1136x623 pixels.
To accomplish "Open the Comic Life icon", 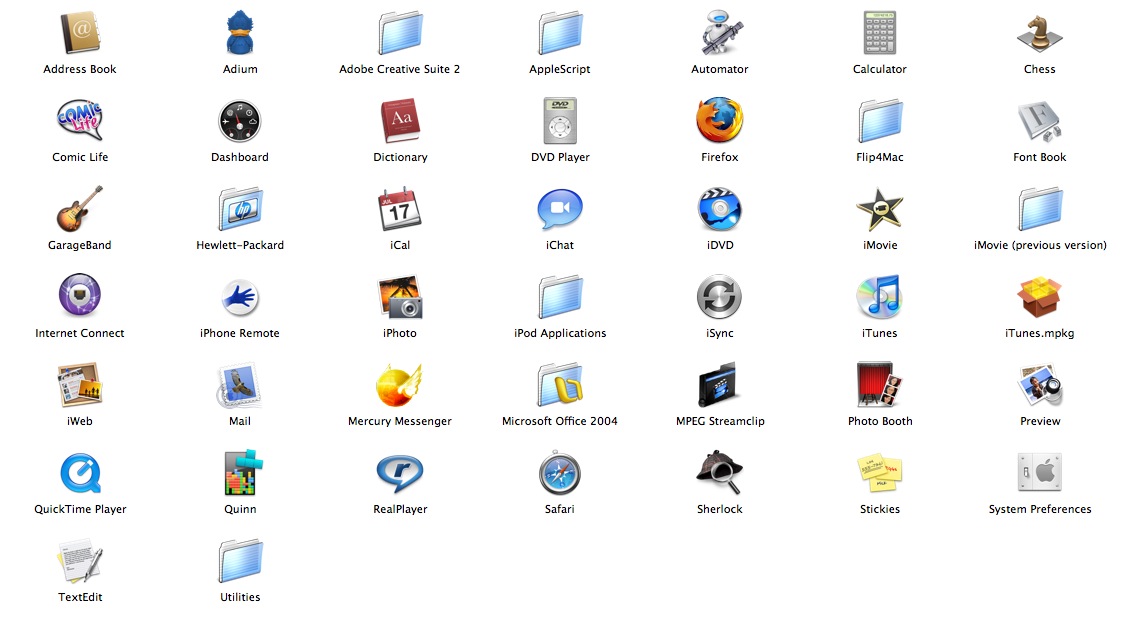I will click(x=80, y=120).
